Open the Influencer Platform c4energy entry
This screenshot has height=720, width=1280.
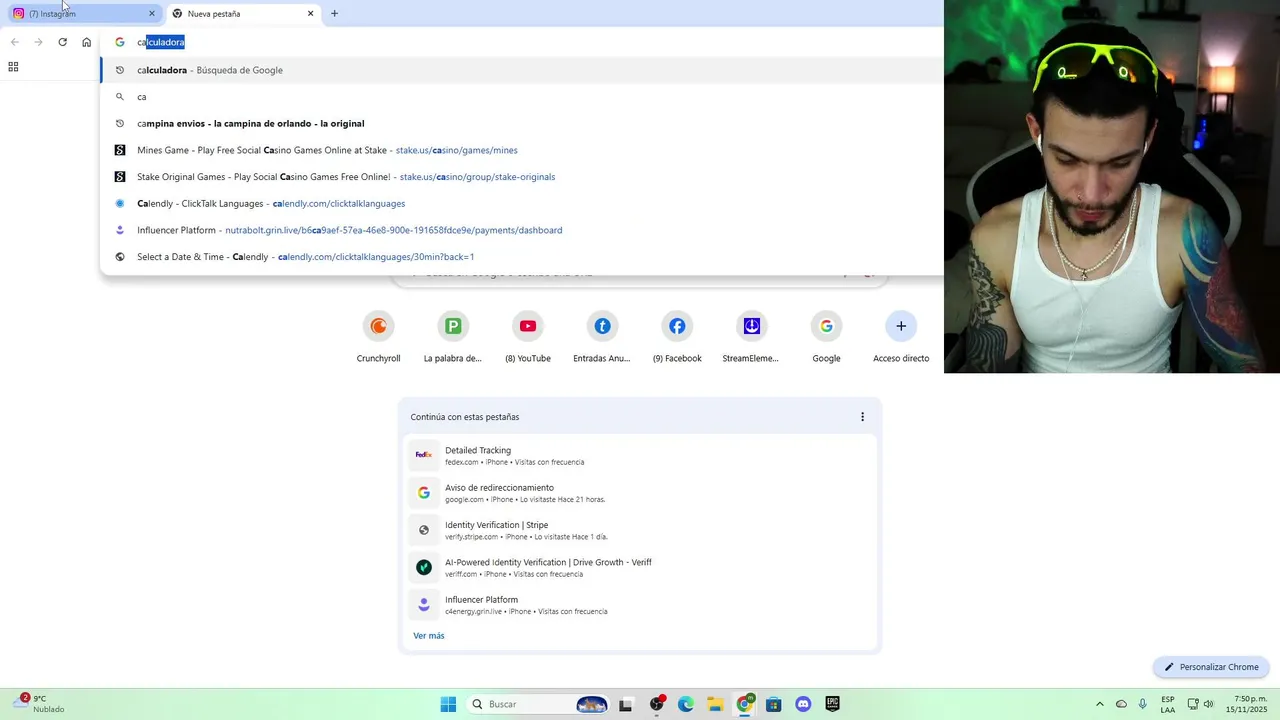tap(640, 605)
